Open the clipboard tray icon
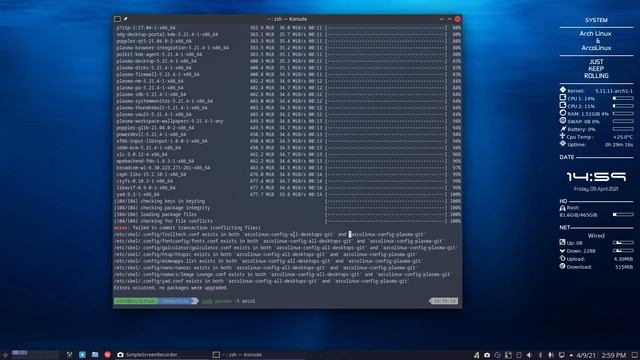The height and width of the screenshot is (360, 640). click(x=519, y=355)
